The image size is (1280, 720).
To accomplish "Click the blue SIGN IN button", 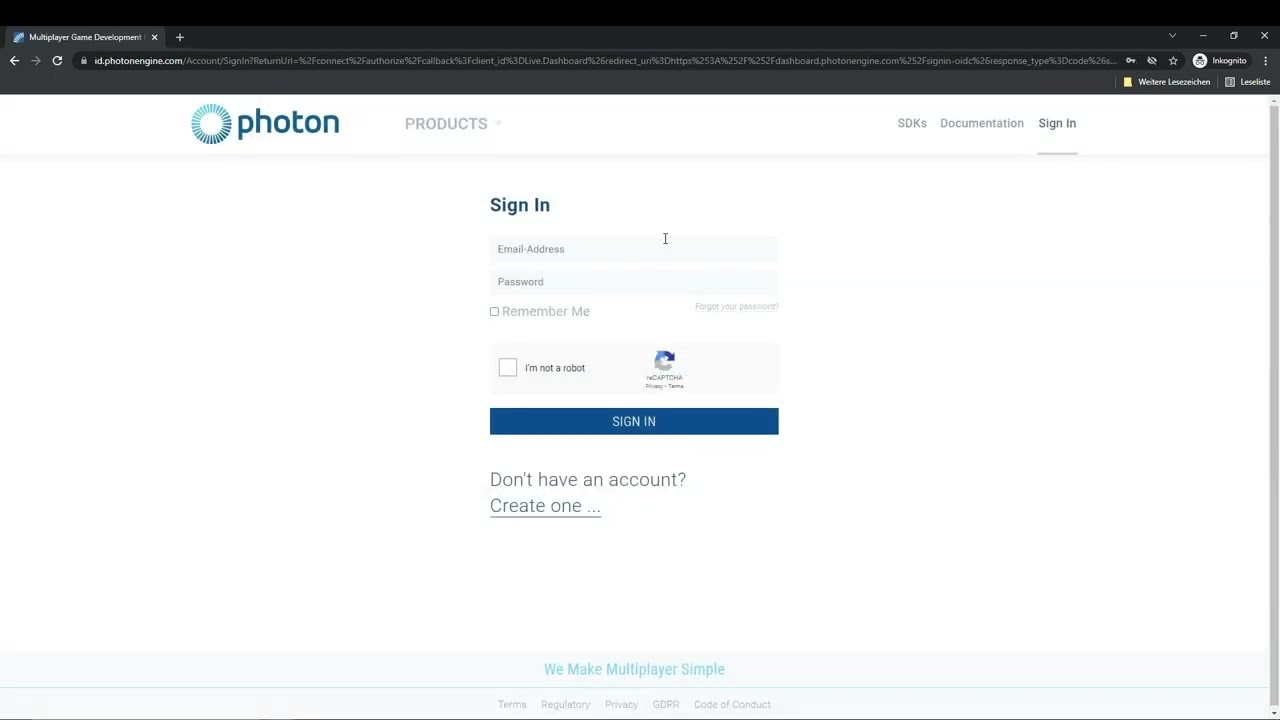I will point(634,421).
